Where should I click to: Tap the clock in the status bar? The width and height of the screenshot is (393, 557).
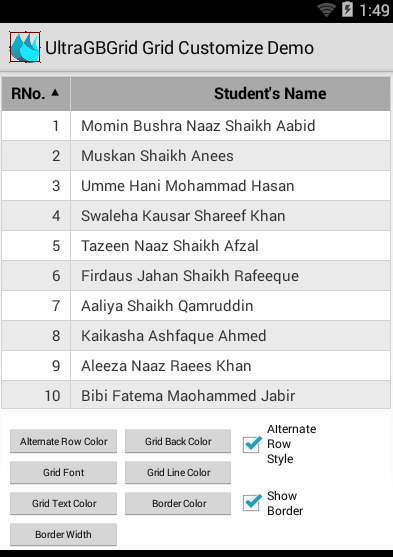coord(375,10)
